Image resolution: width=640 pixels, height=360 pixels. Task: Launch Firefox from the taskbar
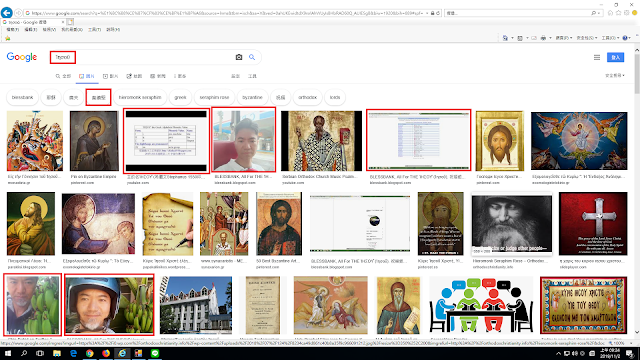coord(106,353)
